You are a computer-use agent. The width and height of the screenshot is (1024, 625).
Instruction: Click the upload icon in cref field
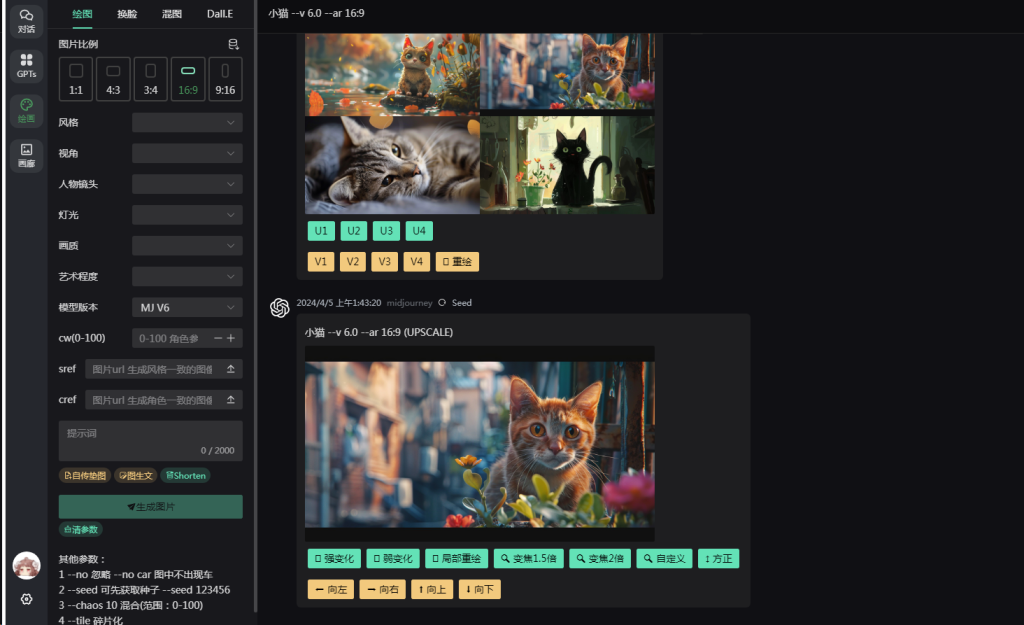(231, 400)
